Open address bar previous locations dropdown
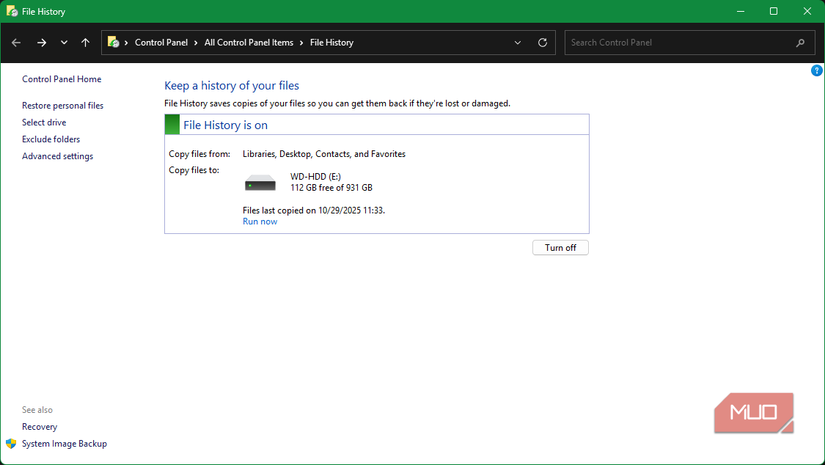Image resolution: width=825 pixels, height=465 pixels. [x=518, y=43]
